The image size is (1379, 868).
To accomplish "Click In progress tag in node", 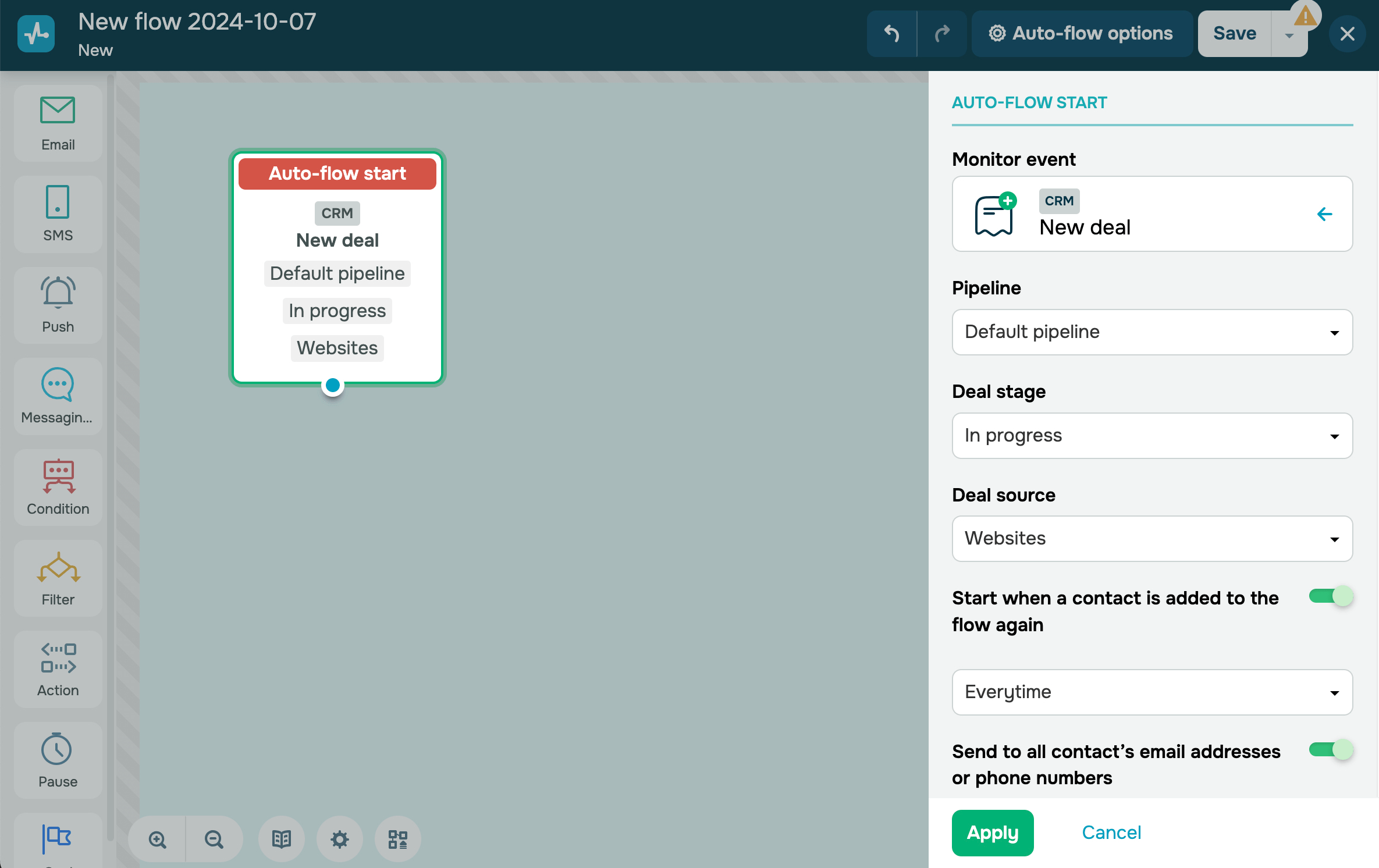I will 337,311.
